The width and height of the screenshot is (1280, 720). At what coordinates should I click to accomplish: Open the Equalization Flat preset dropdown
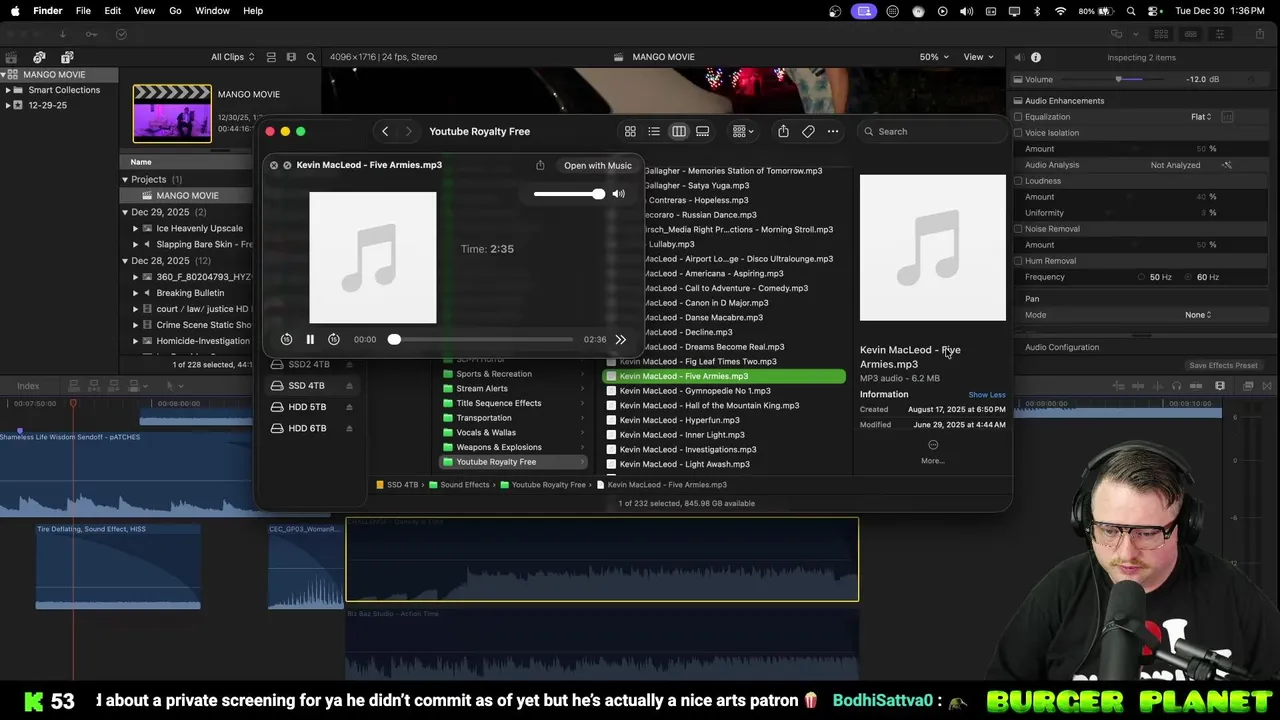[x=1201, y=117]
